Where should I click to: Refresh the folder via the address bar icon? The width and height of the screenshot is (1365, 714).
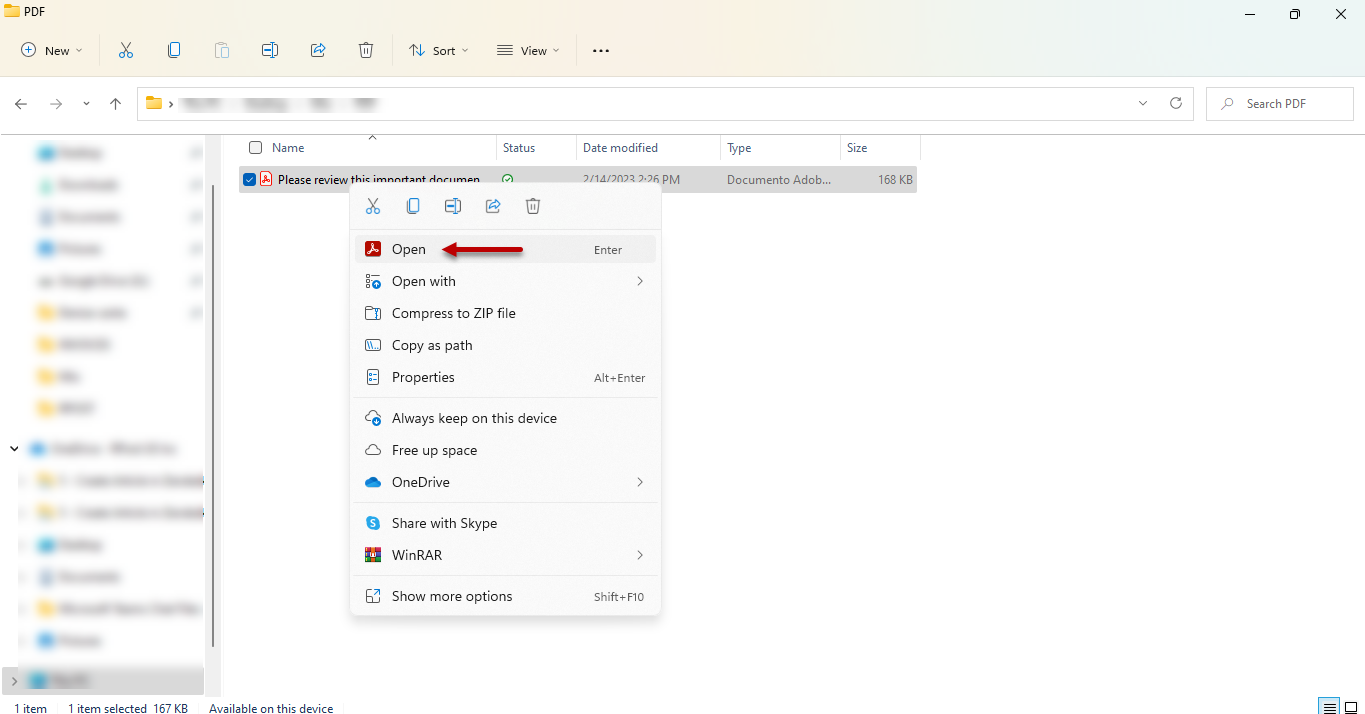point(1176,103)
